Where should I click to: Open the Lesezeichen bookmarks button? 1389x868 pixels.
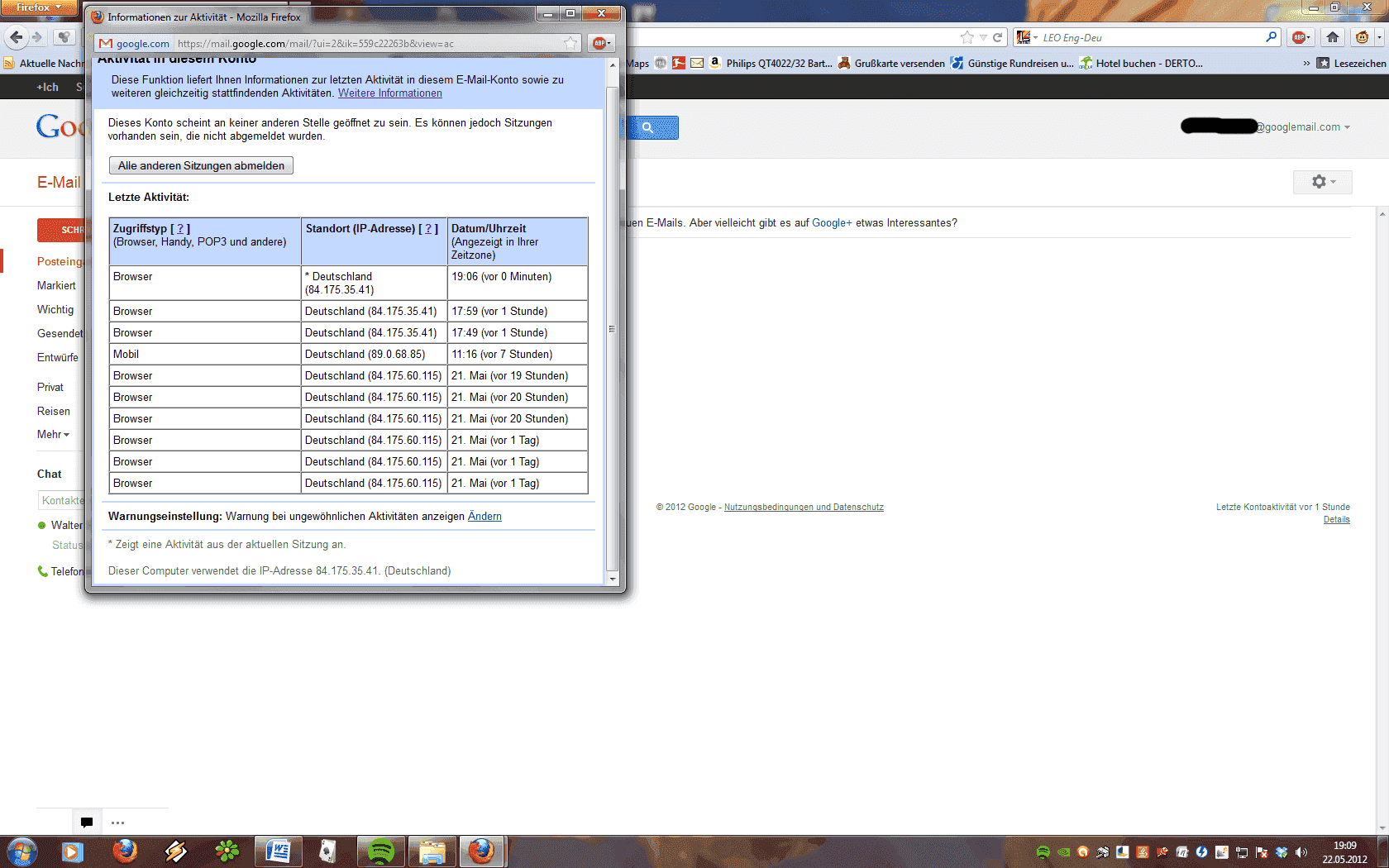coord(1352,63)
